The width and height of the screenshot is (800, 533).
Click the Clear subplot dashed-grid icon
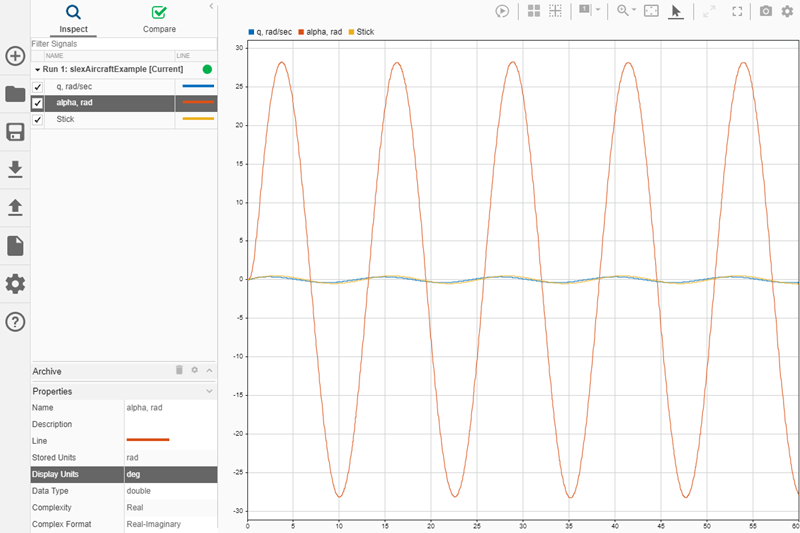coord(555,11)
